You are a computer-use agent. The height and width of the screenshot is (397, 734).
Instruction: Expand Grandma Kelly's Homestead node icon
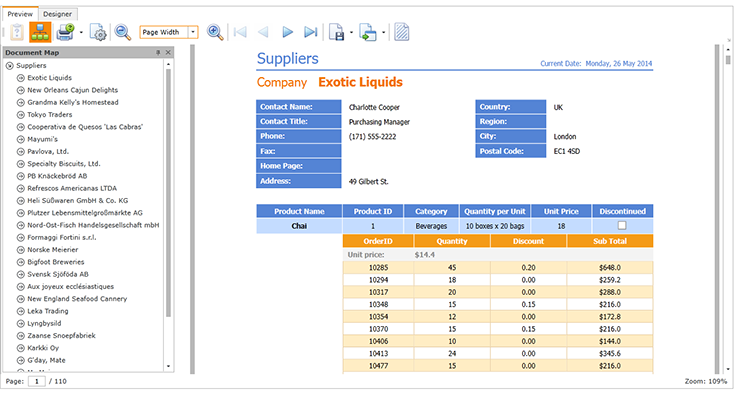(21, 102)
